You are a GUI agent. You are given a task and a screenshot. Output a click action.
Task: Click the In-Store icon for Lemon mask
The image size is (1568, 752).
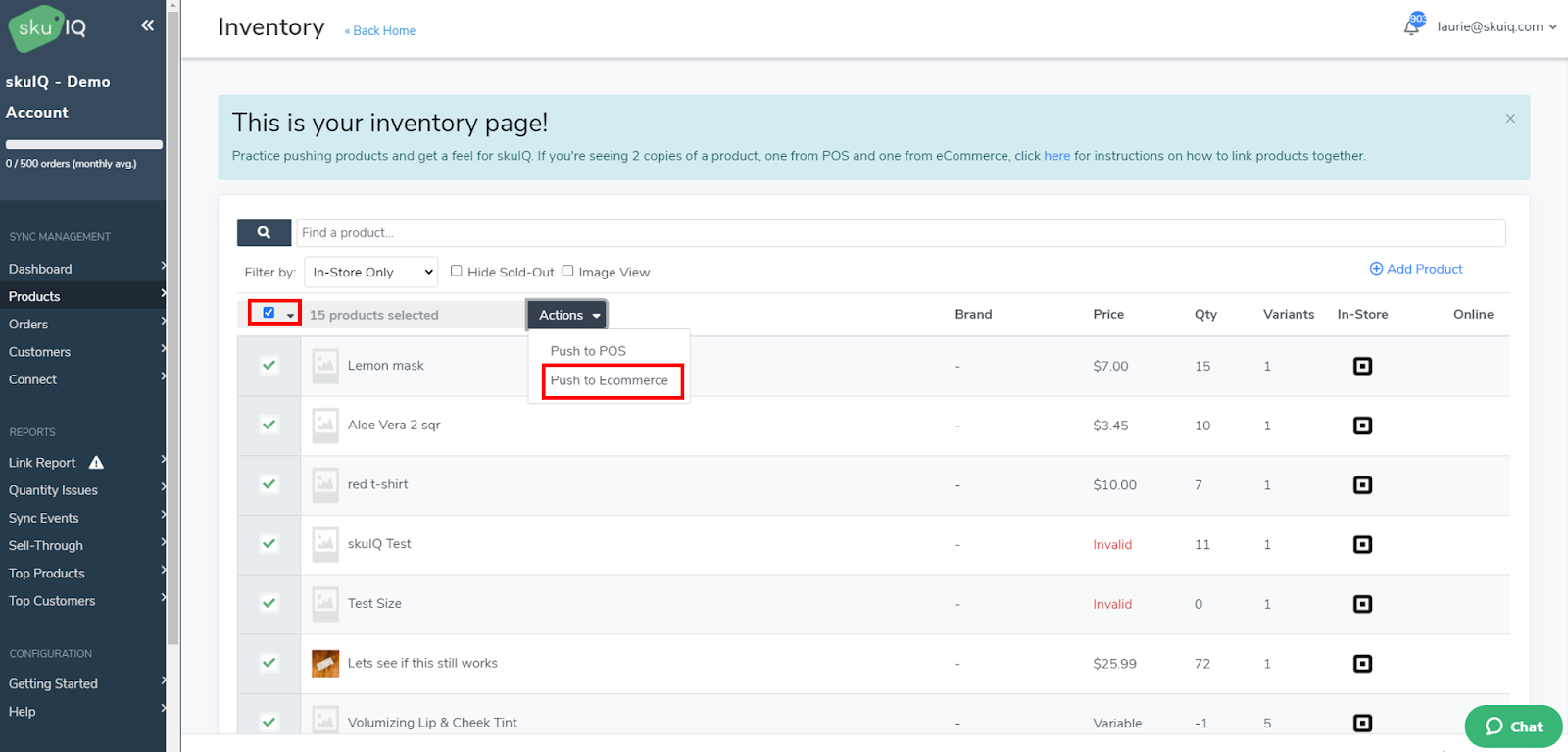pos(1362,366)
